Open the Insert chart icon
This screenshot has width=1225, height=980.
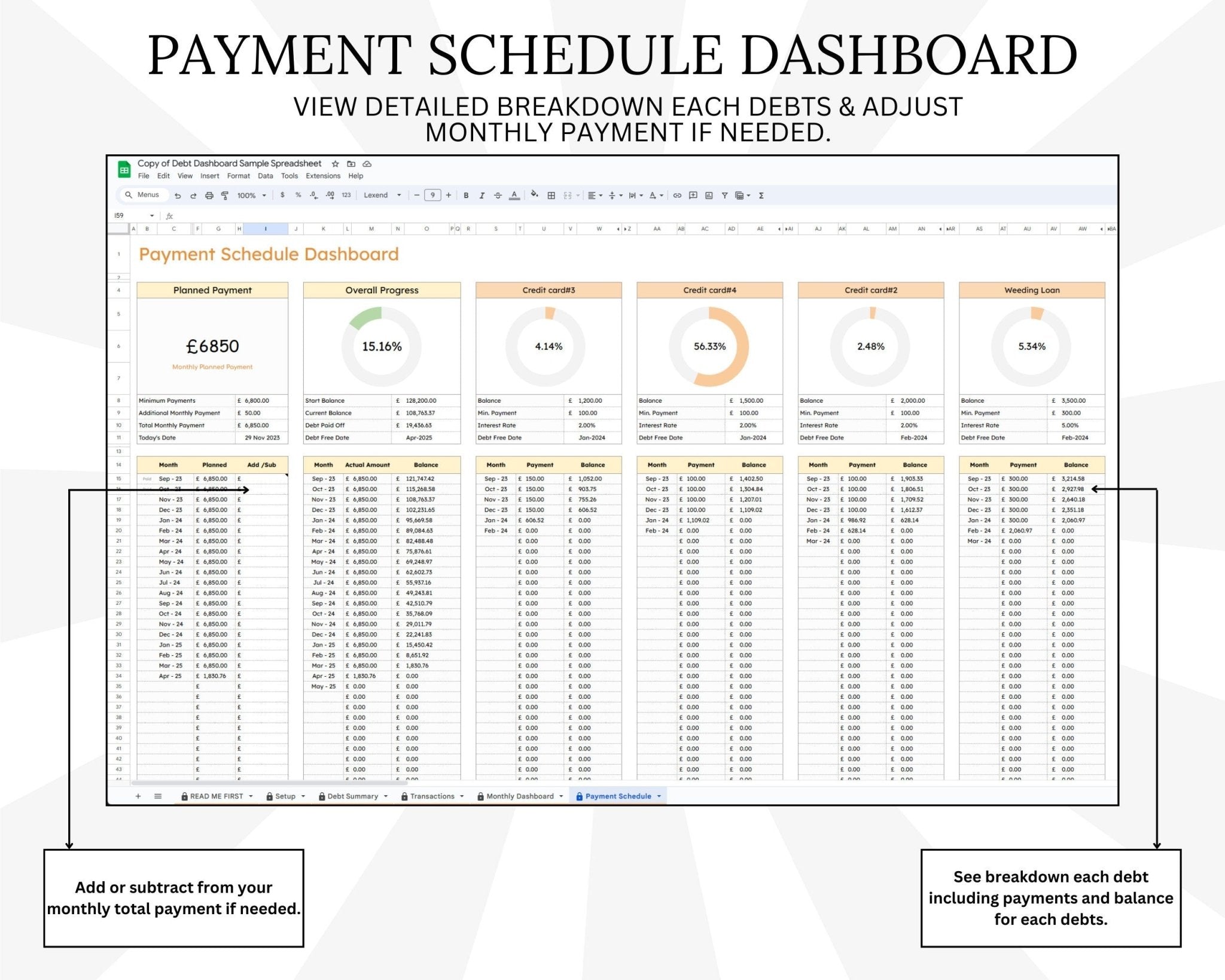point(709,196)
